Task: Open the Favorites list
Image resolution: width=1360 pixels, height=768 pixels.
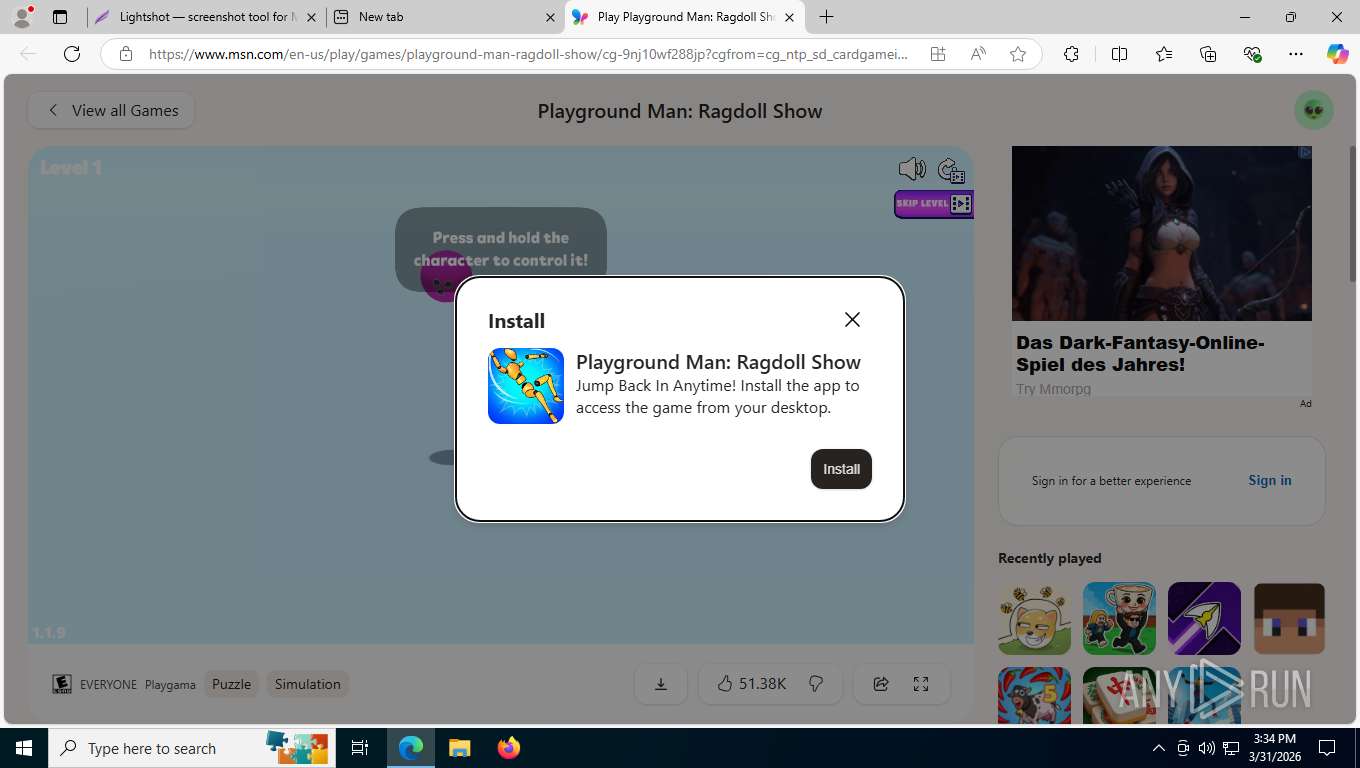Action: pyautogui.click(x=1164, y=54)
